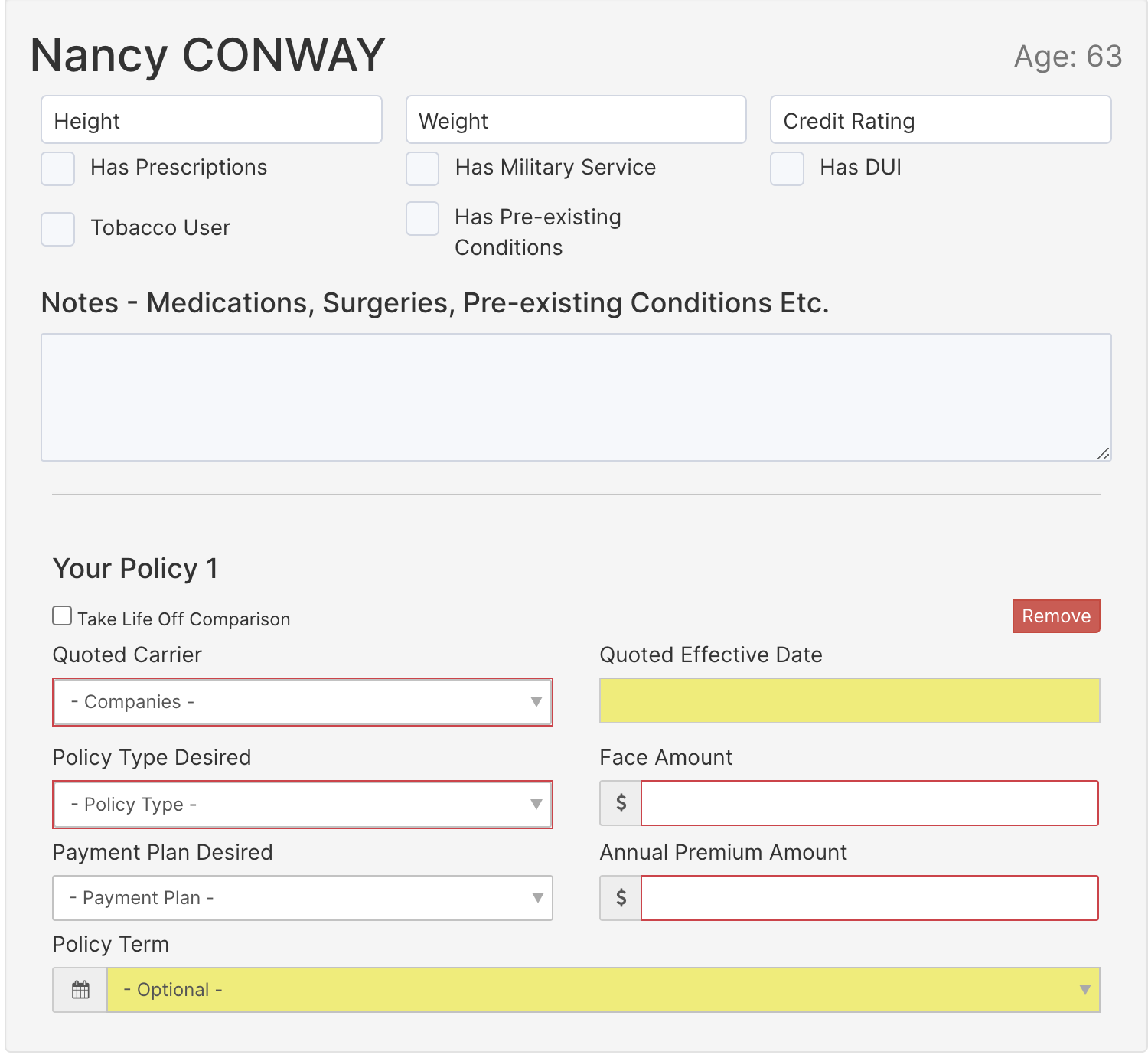Click the Policy Term label
This screenshot has height=1058, width=1148.
(111, 944)
